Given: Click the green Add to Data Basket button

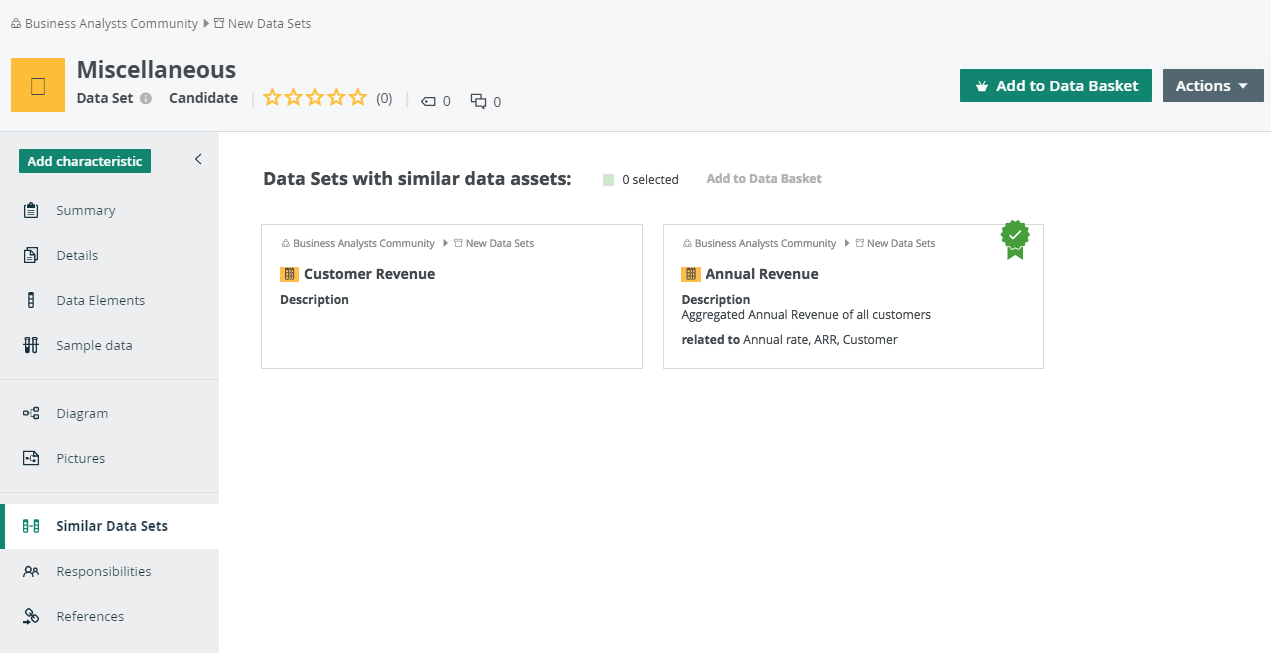Looking at the screenshot, I should (x=1055, y=86).
